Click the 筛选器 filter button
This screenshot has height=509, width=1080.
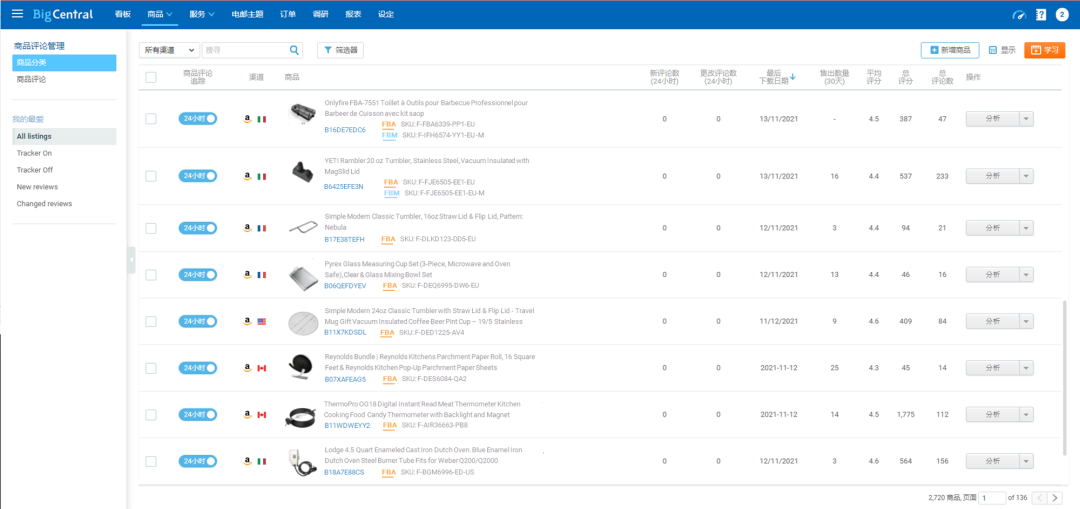pyautogui.click(x=340, y=50)
